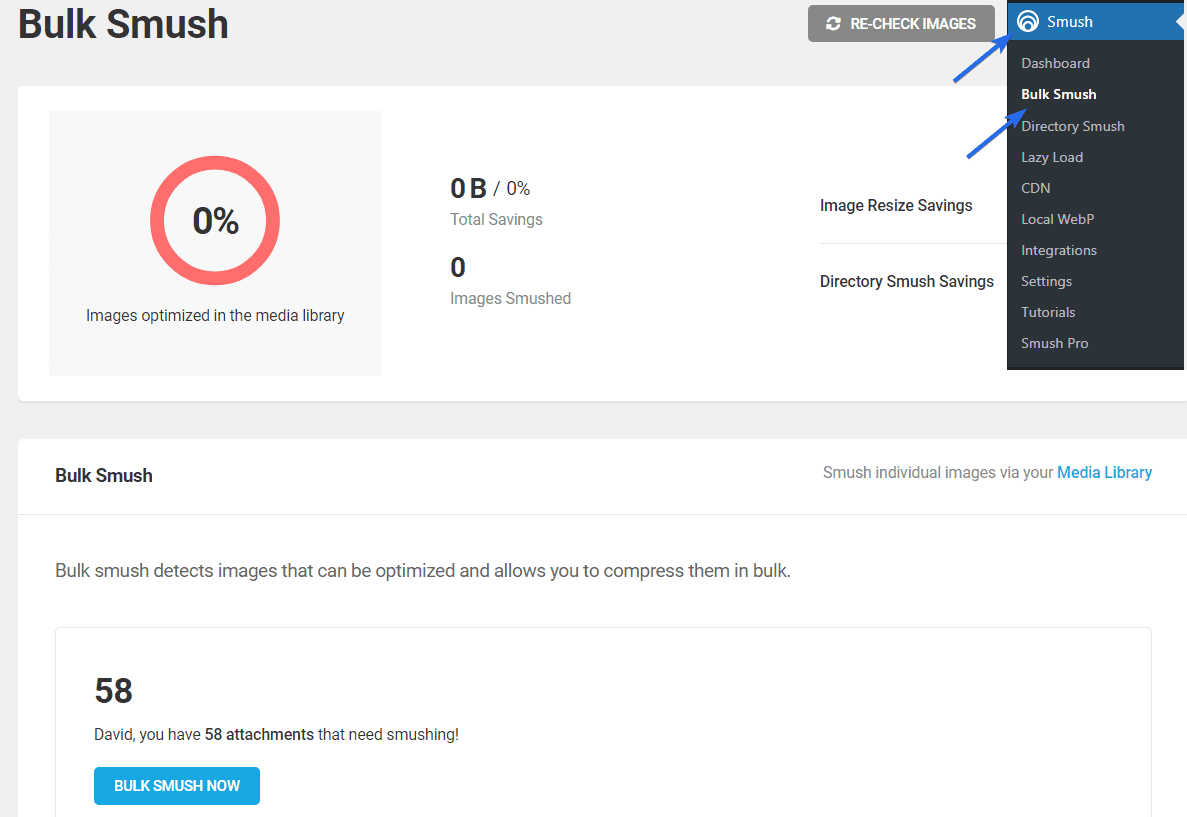Screen dimensions: 1187x817
Task: Open Local WebP menu item
Action: click(1057, 219)
